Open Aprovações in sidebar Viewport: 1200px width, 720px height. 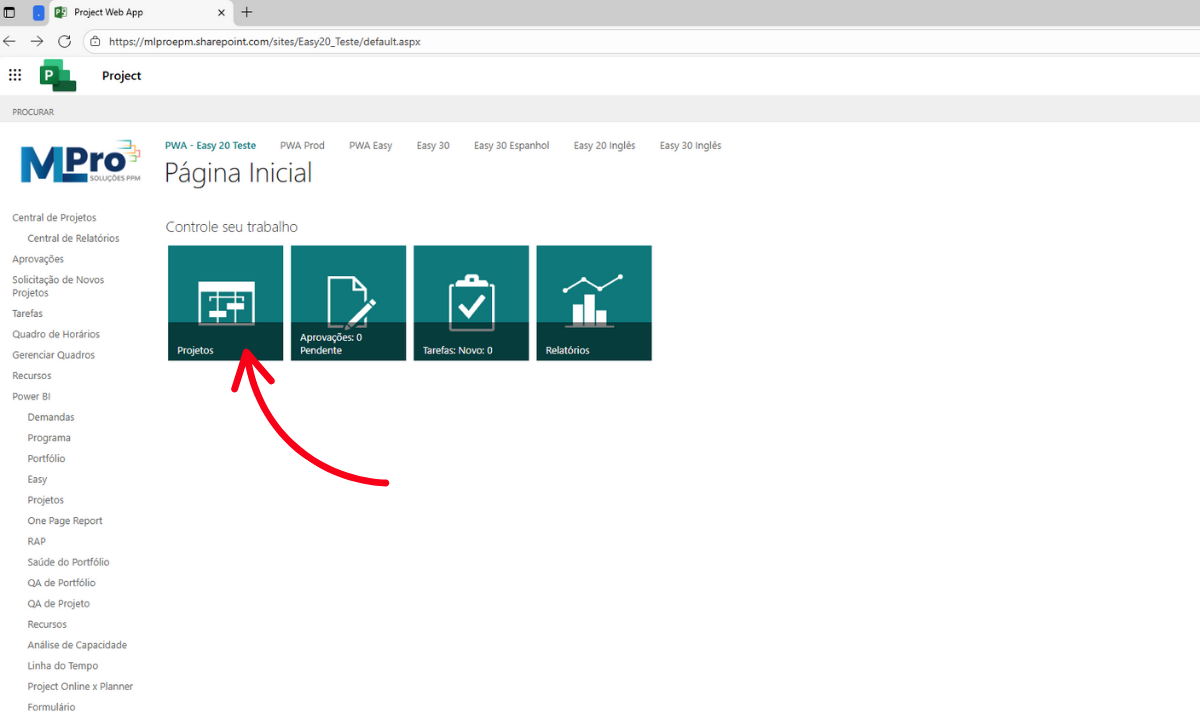pos(38,260)
